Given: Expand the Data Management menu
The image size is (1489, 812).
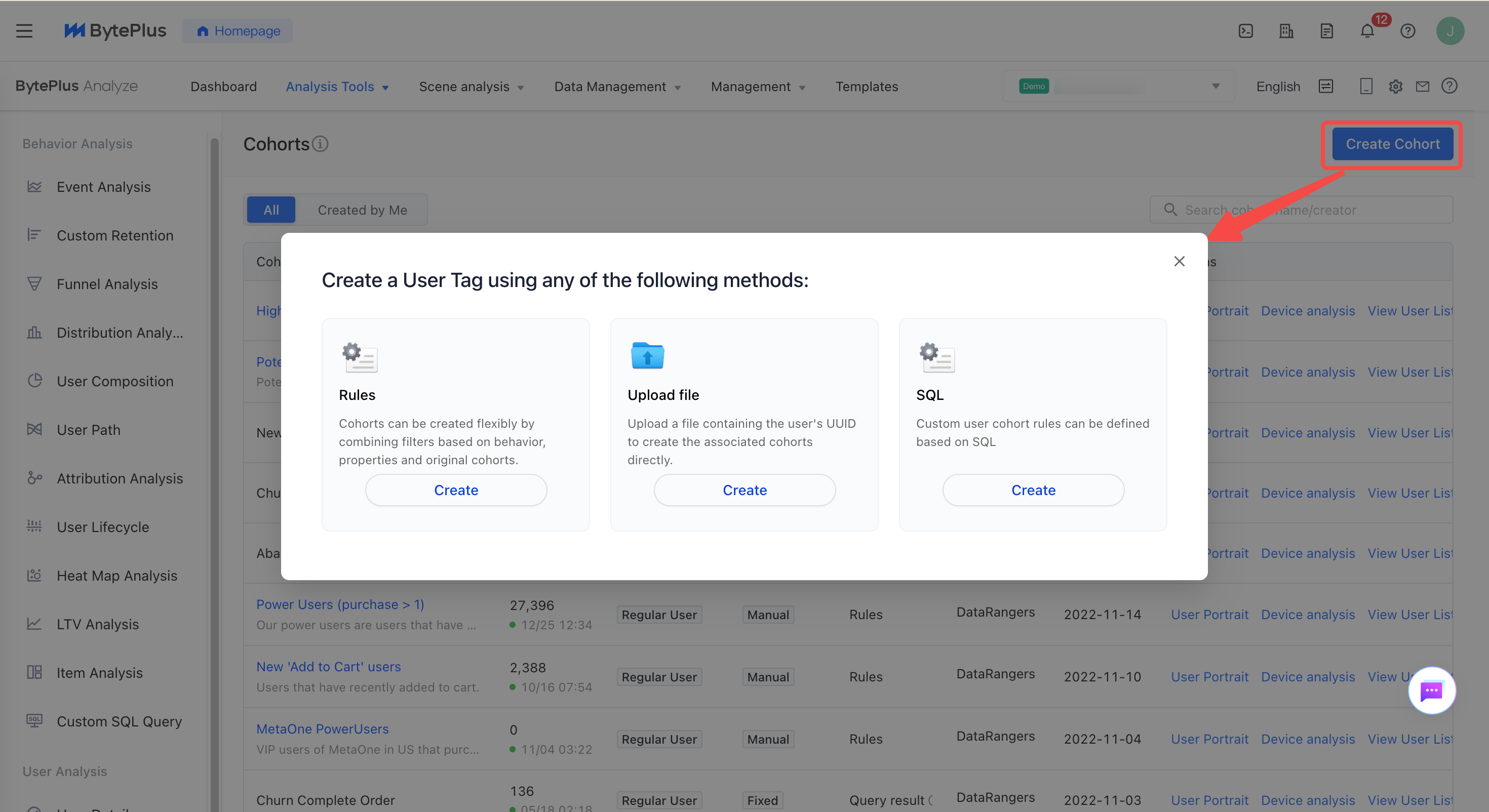Looking at the screenshot, I should tap(617, 87).
